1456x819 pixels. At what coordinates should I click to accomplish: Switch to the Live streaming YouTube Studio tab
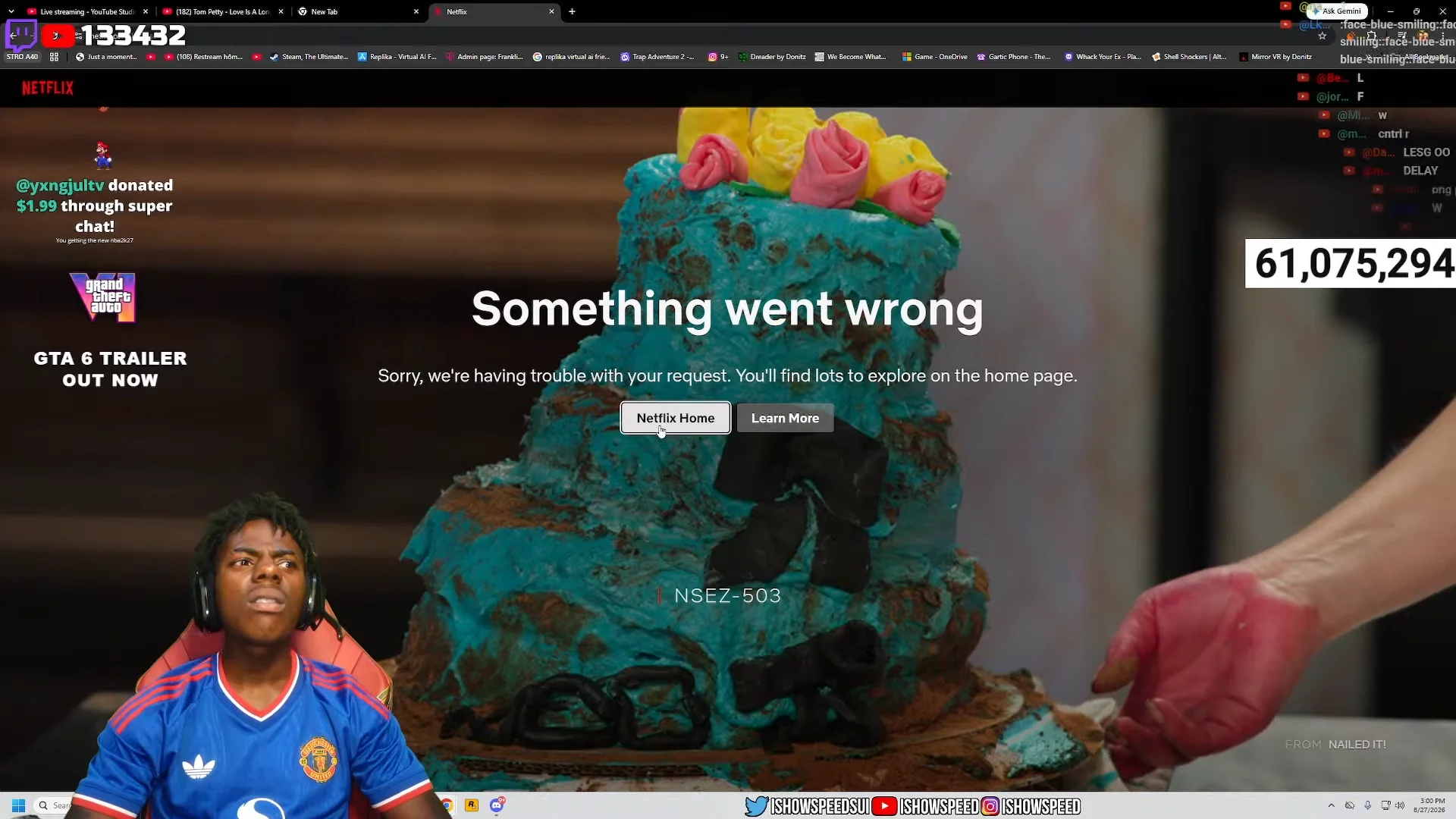click(x=82, y=11)
